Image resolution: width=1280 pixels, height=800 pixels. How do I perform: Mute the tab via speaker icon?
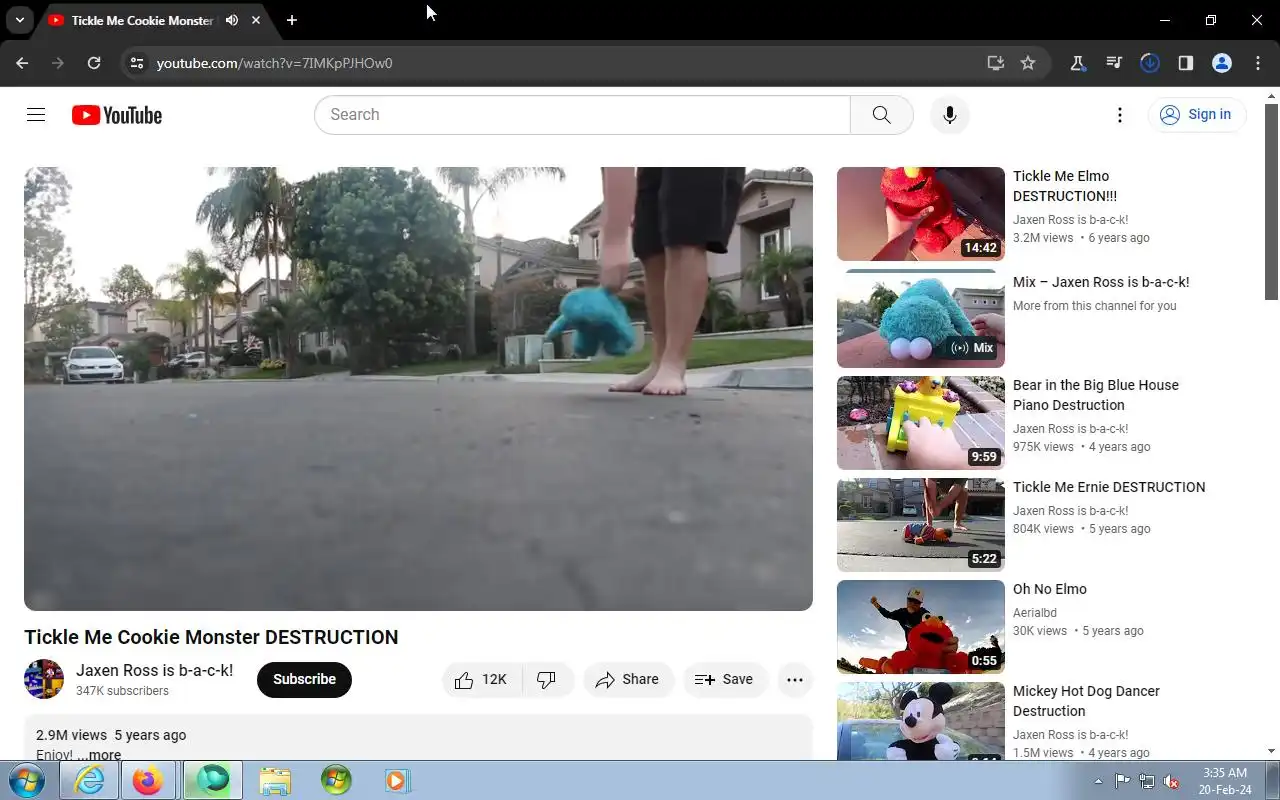[232, 20]
